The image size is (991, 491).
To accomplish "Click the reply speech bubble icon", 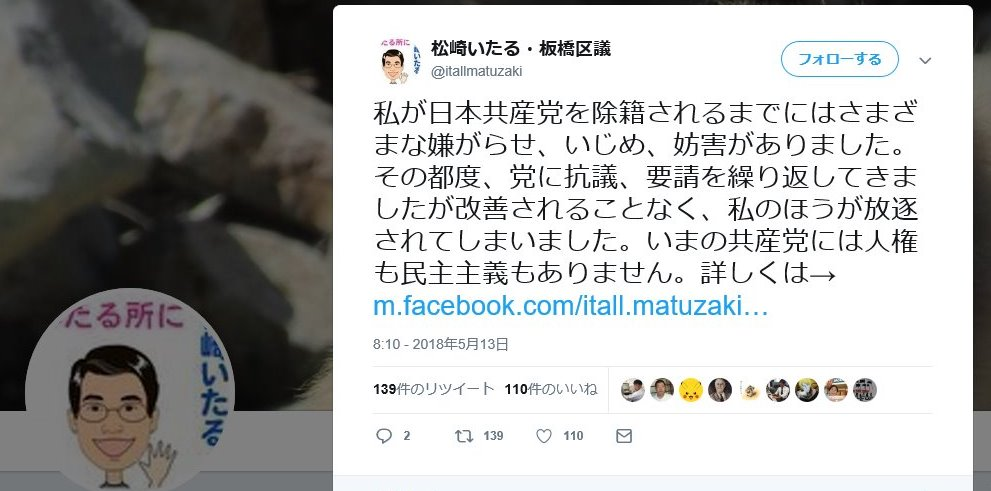I will (384, 436).
